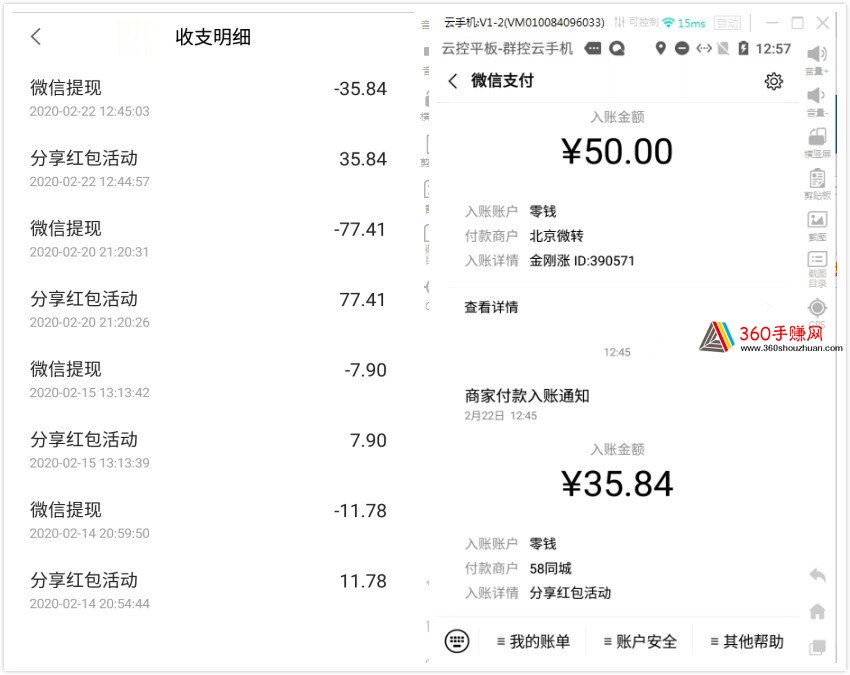
Task: Click 金刚涨 ID:390571 detail text
Action: tap(582, 261)
